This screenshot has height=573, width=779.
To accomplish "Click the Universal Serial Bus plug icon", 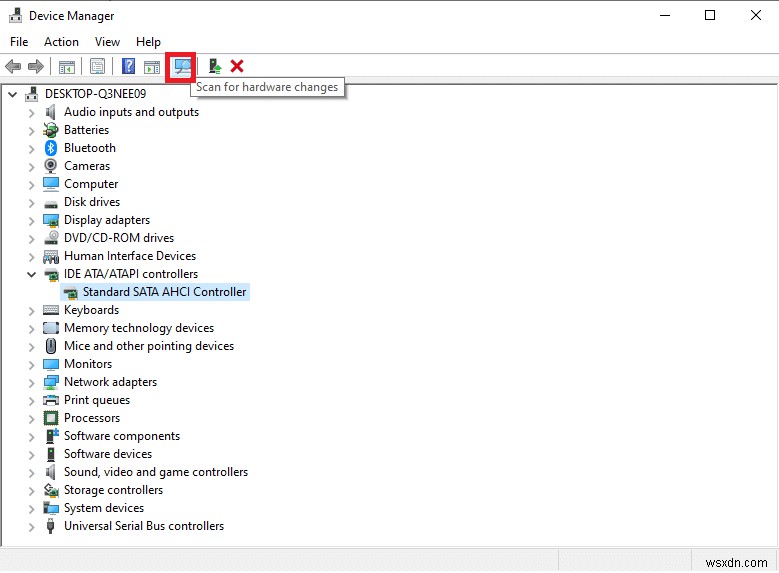I will click(50, 526).
